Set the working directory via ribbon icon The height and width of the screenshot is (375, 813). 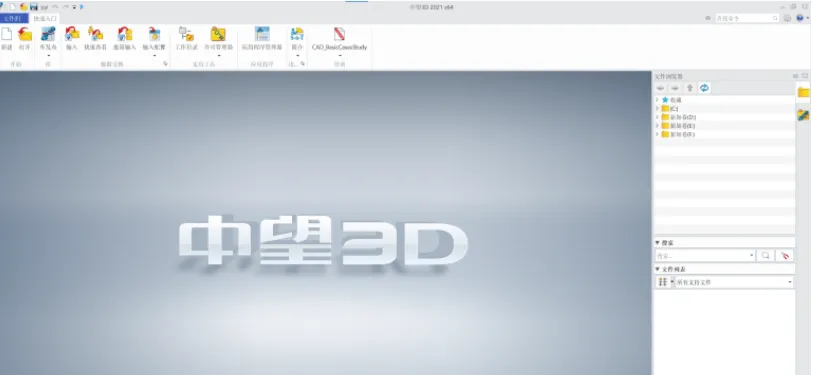coord(186,35)
